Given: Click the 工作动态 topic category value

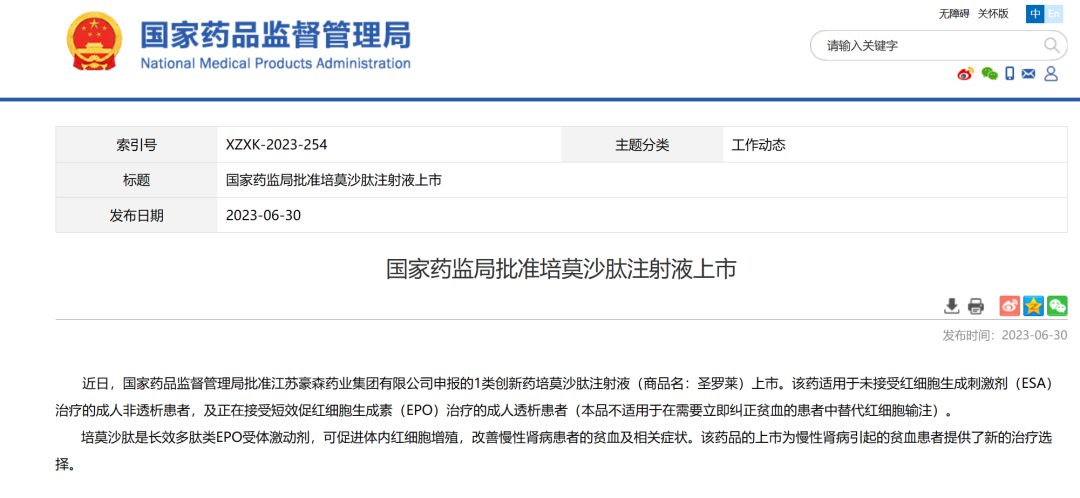Looking at the screenshot, I should 758,145.
